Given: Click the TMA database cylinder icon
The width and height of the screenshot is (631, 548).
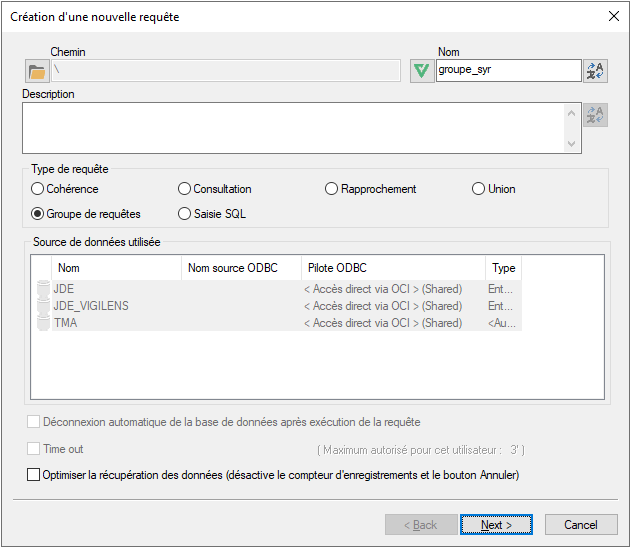Looking at the screenshot, I should [43, 323].
